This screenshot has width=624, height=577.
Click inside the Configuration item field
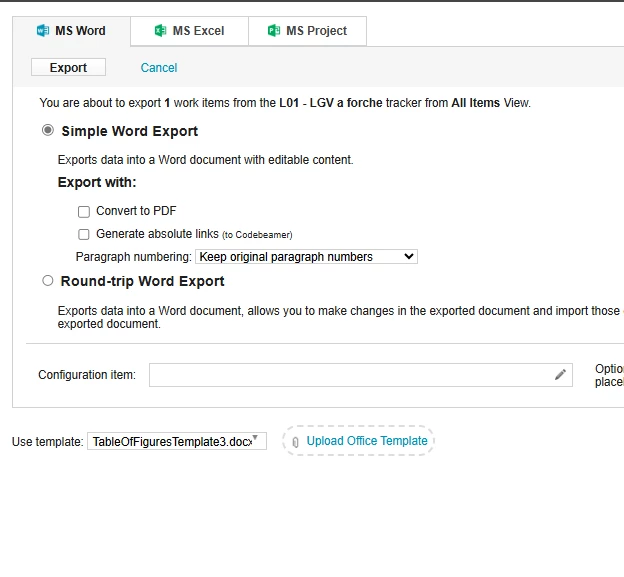(x=361, y=375)
